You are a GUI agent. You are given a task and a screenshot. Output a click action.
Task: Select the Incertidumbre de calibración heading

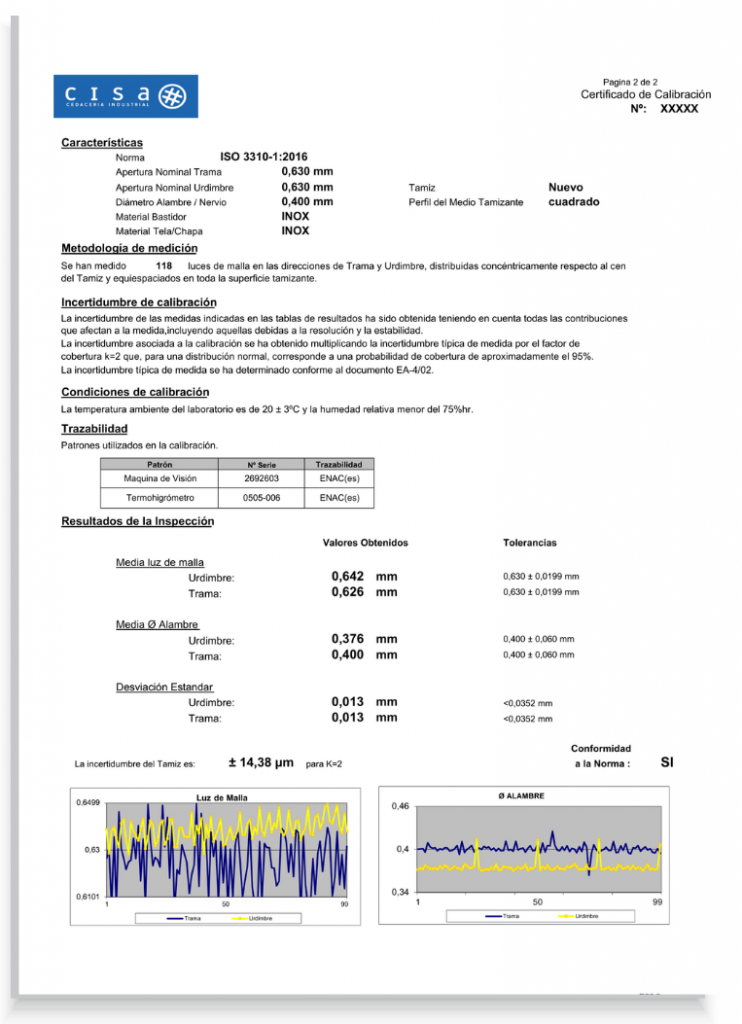[138, 302]
